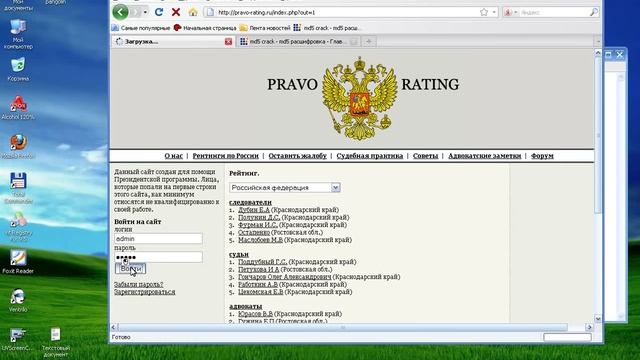Click the логин input with admin

pyautogui.click(x=158, y=238)
